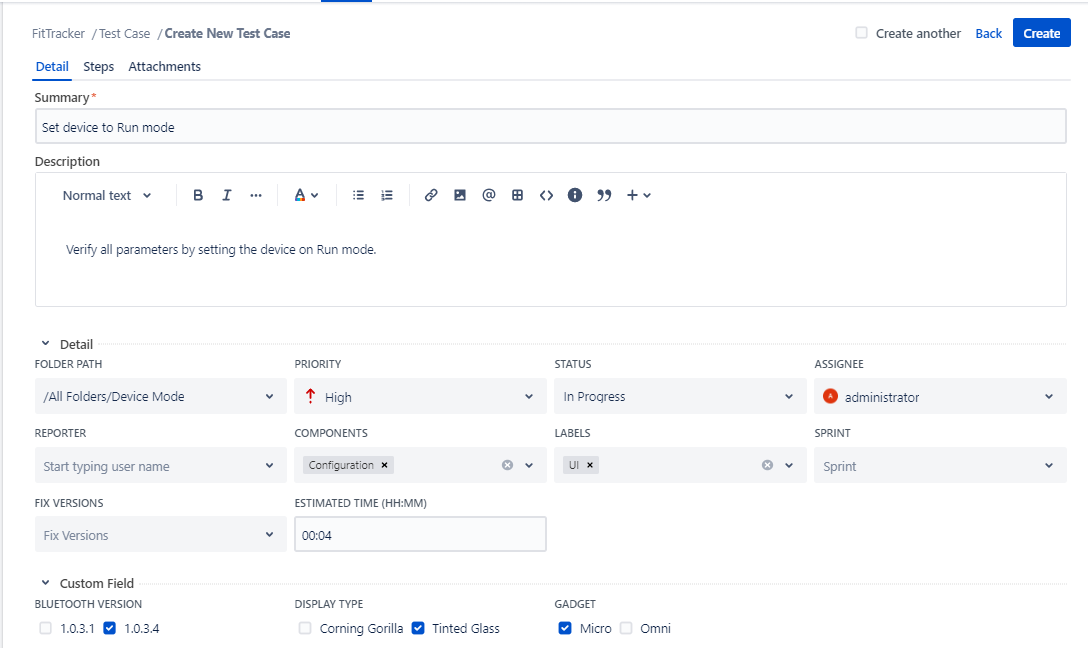Clear all labels with circle x
Image resolution: width=1088 pixels, height=648 pixels.
click(x=767, y=466)
